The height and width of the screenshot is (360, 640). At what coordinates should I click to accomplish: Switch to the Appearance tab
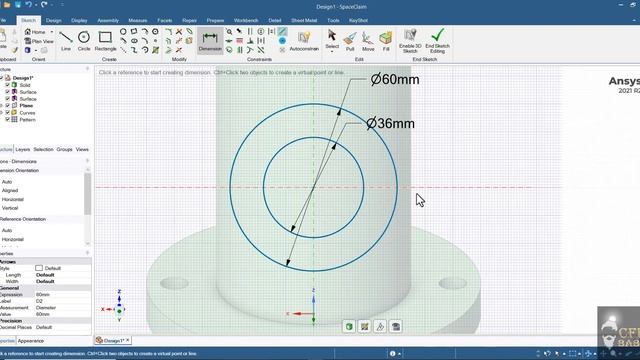point(31,341)
